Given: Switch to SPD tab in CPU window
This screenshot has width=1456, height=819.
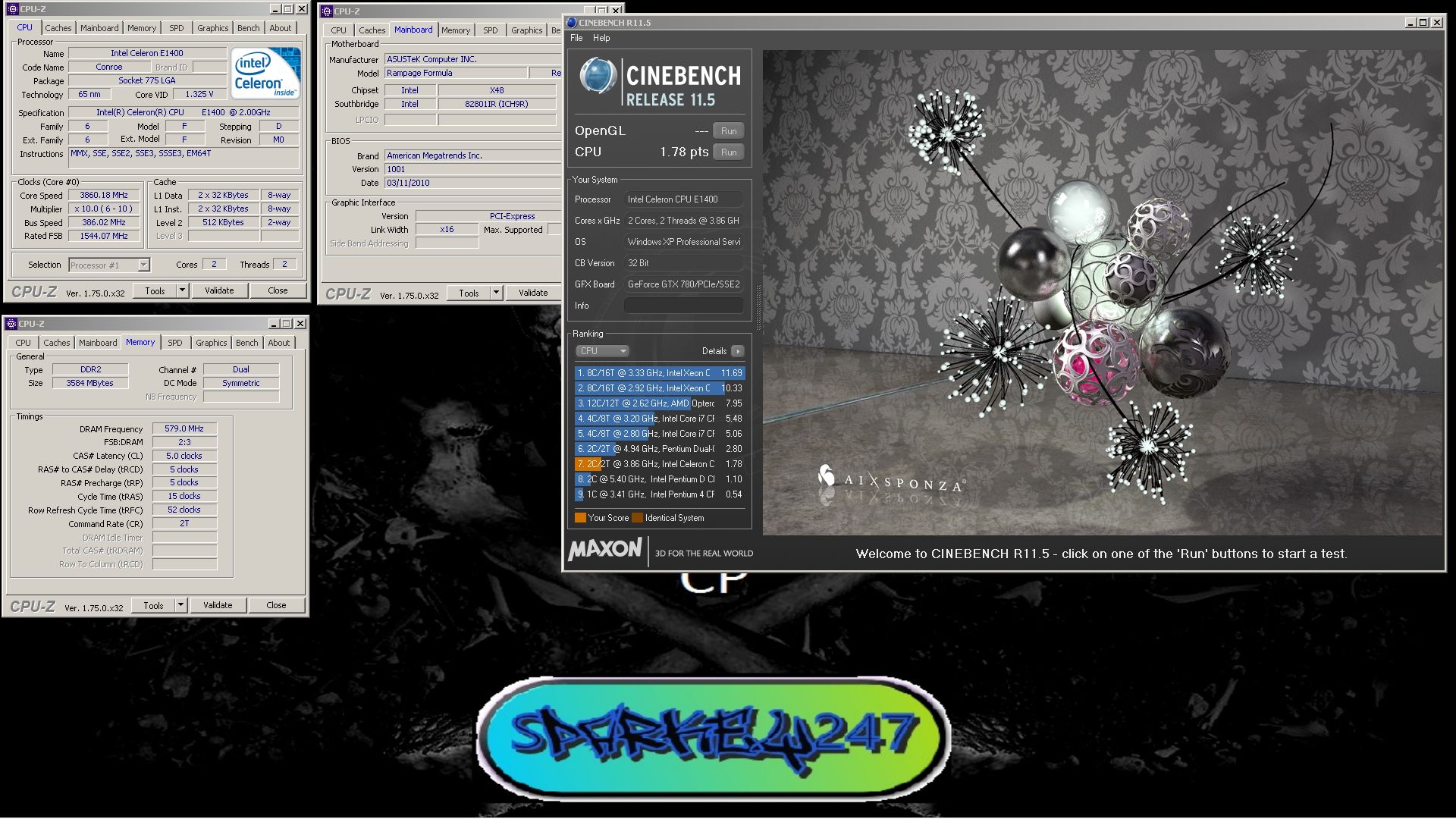Looking at the screenshot, I should coord(177,28).
